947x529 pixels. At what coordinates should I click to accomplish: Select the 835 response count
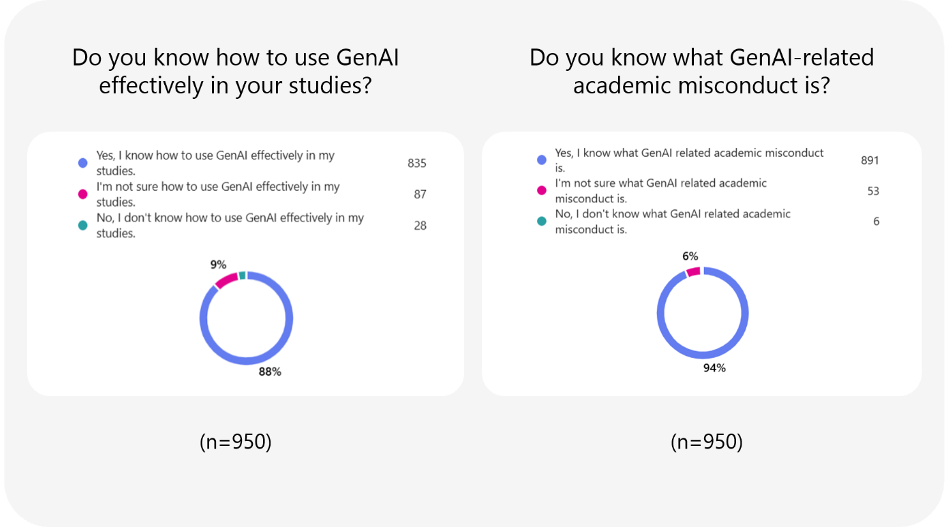click(417, 163)
